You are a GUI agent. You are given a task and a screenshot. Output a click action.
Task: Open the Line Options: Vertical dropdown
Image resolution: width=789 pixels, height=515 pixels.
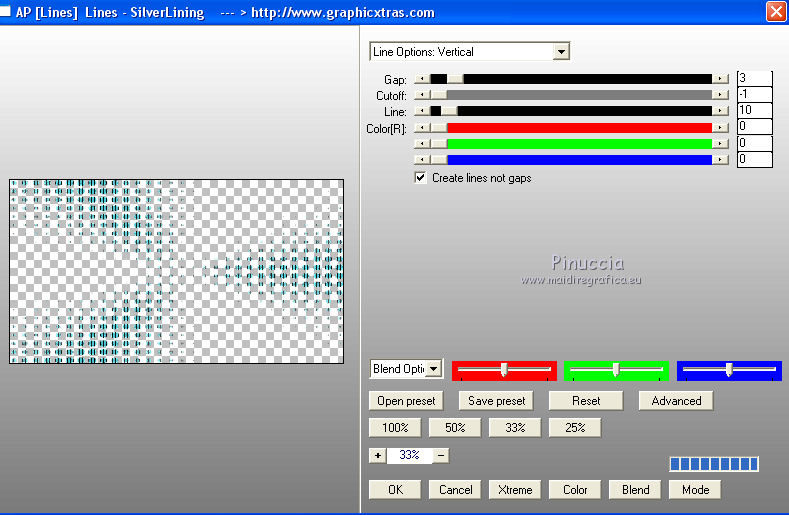click(x=561, y=51)
